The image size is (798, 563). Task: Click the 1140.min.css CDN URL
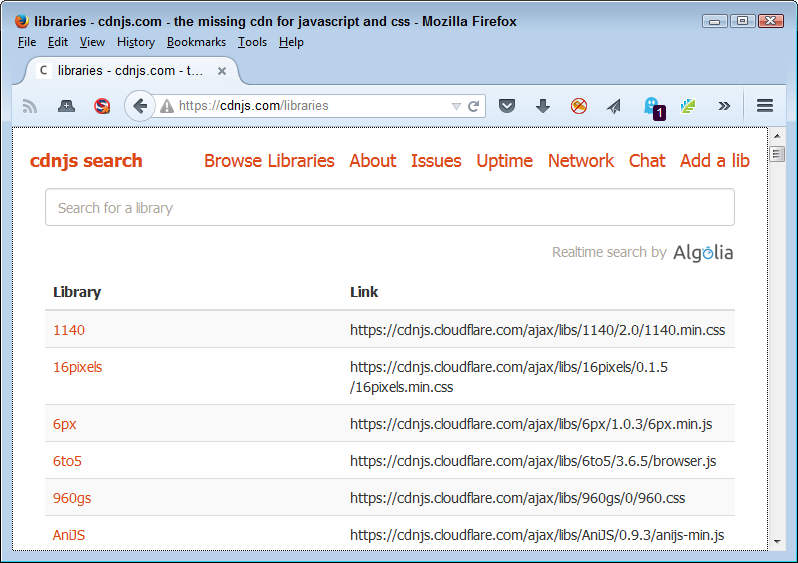coord(537,330)
